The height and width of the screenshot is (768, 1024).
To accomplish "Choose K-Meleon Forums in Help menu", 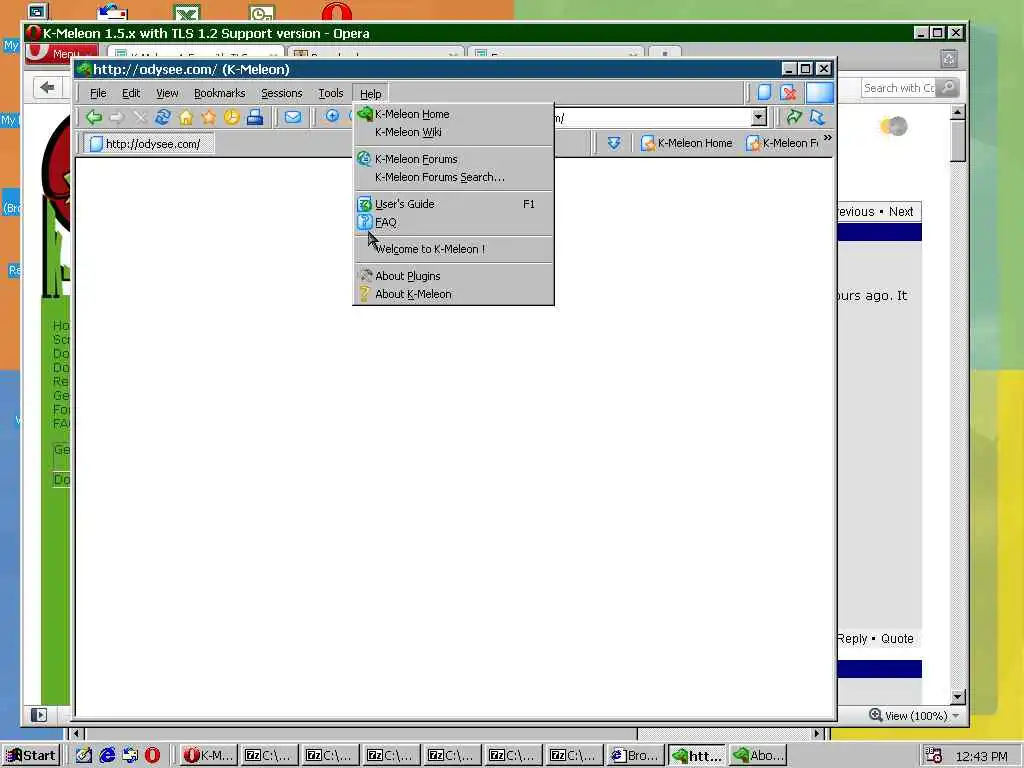I will point(454,159).
